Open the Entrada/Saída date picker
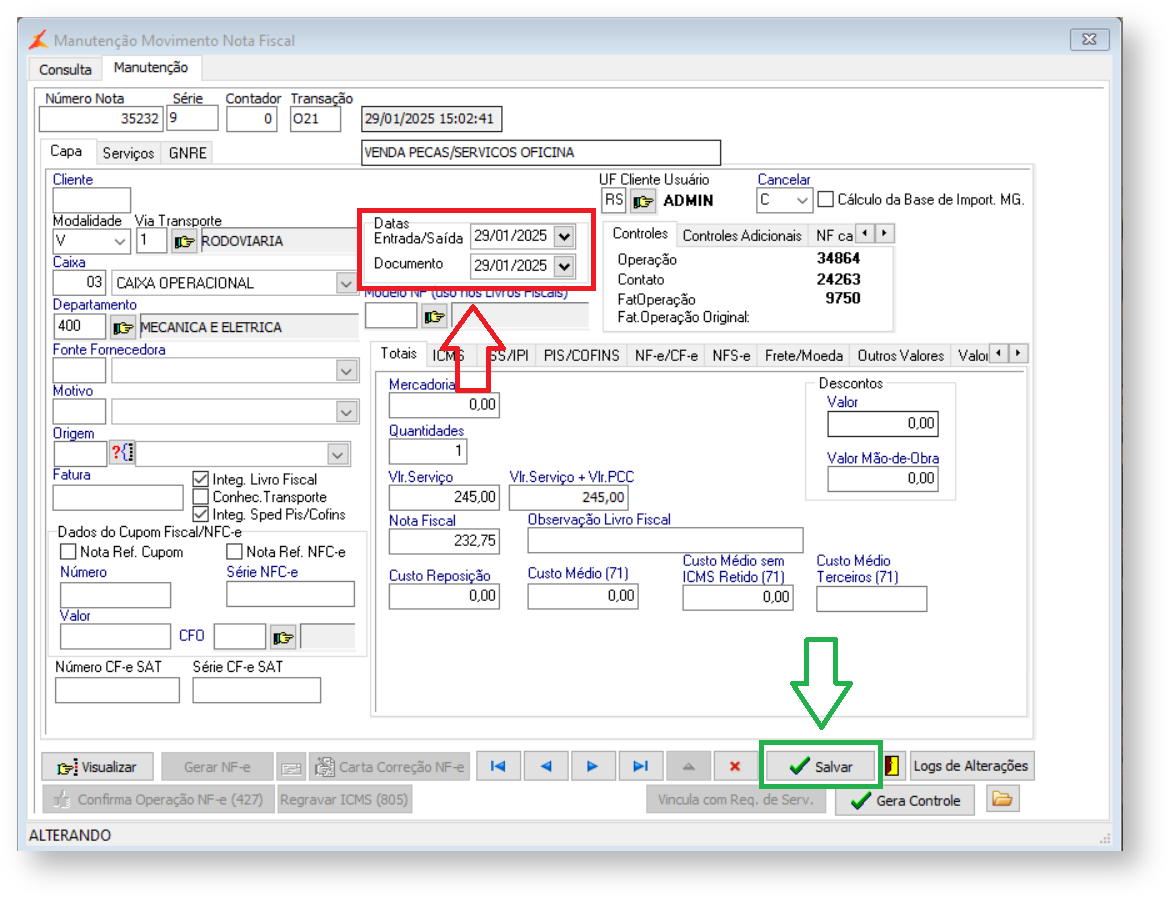 click(x=565, y=237)
